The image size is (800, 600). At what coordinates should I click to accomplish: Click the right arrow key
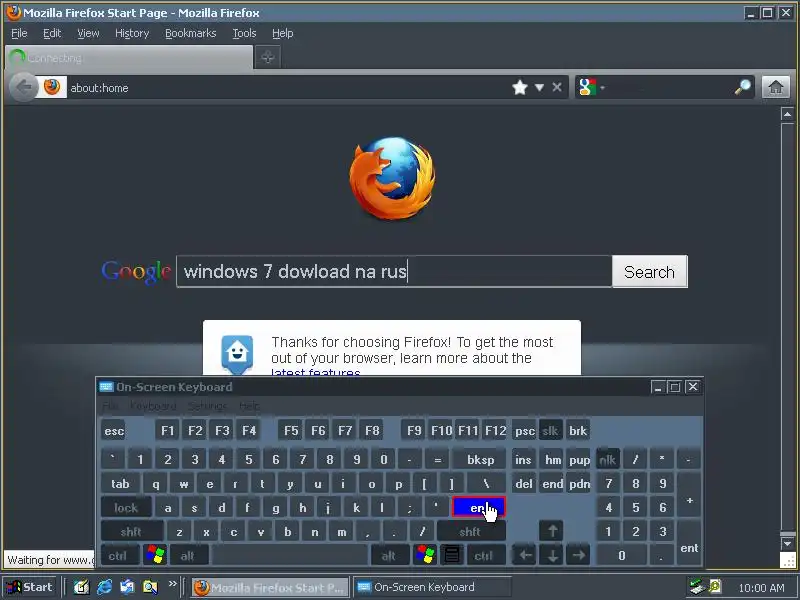click(x=578, y=555)
